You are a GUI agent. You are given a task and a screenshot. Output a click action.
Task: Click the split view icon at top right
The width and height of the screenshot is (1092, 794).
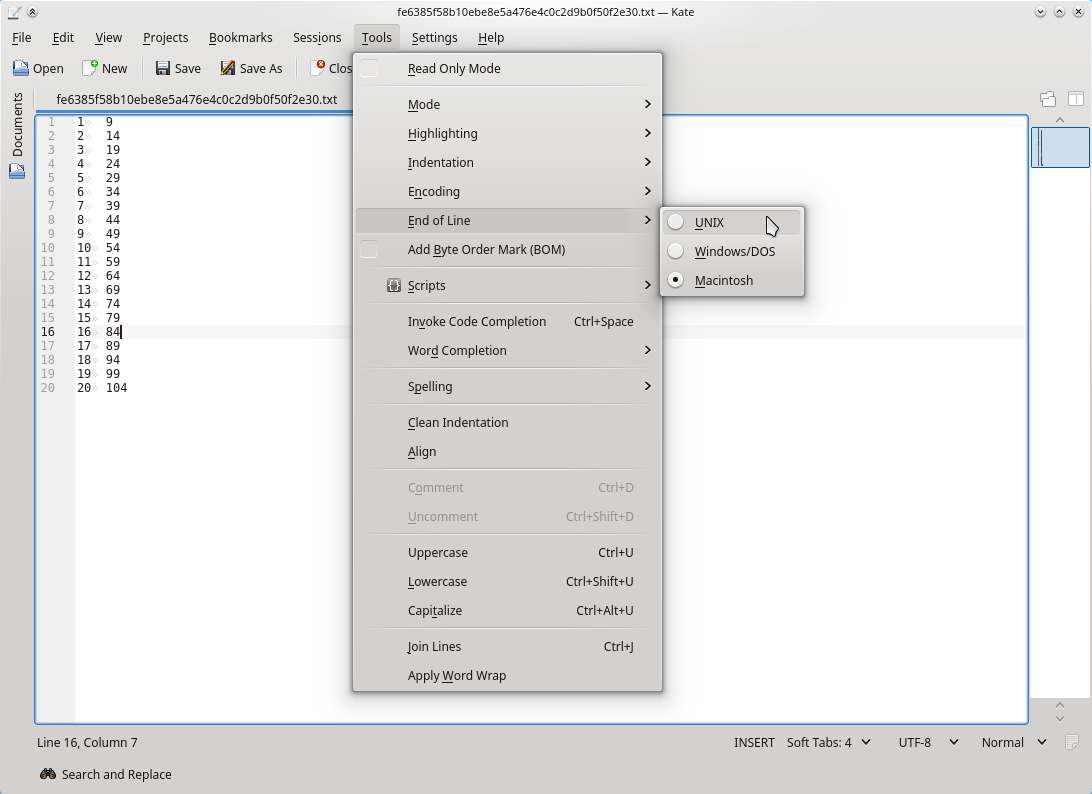point(1075,99)
